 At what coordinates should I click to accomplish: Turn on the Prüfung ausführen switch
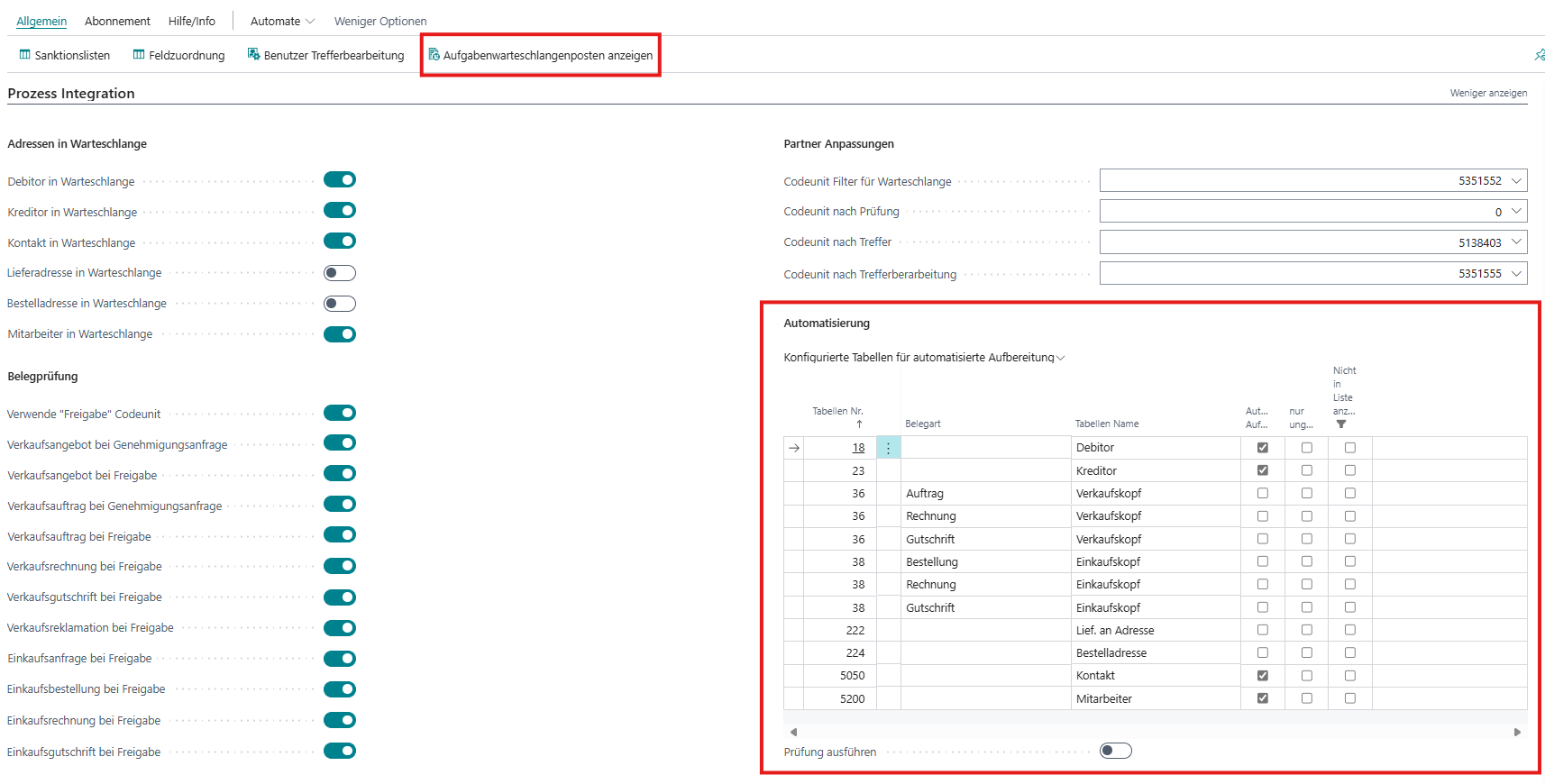(1115, 752)
